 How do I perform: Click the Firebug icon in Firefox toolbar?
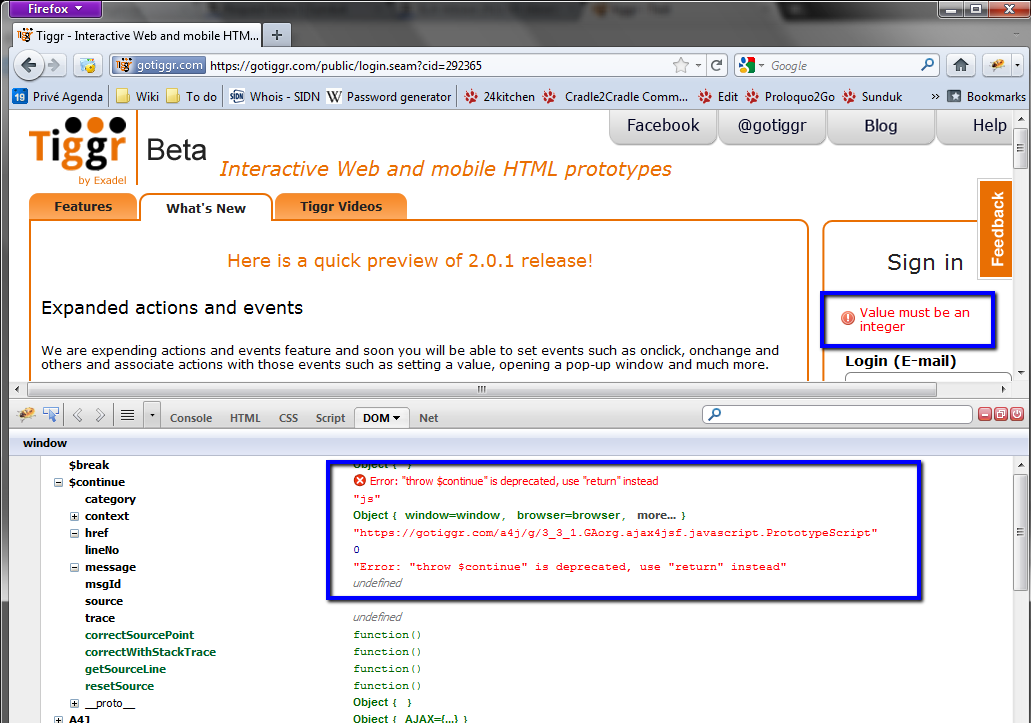point(997,65)
